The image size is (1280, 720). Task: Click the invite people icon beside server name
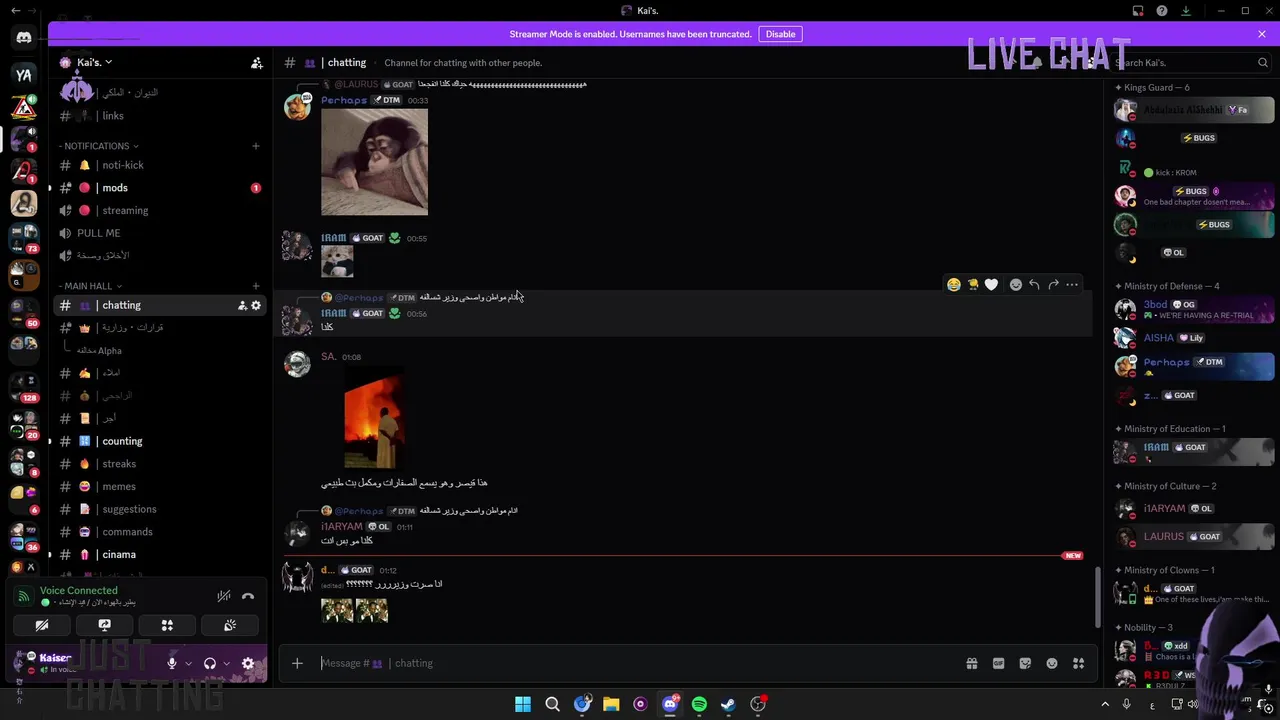coord(257,62)
